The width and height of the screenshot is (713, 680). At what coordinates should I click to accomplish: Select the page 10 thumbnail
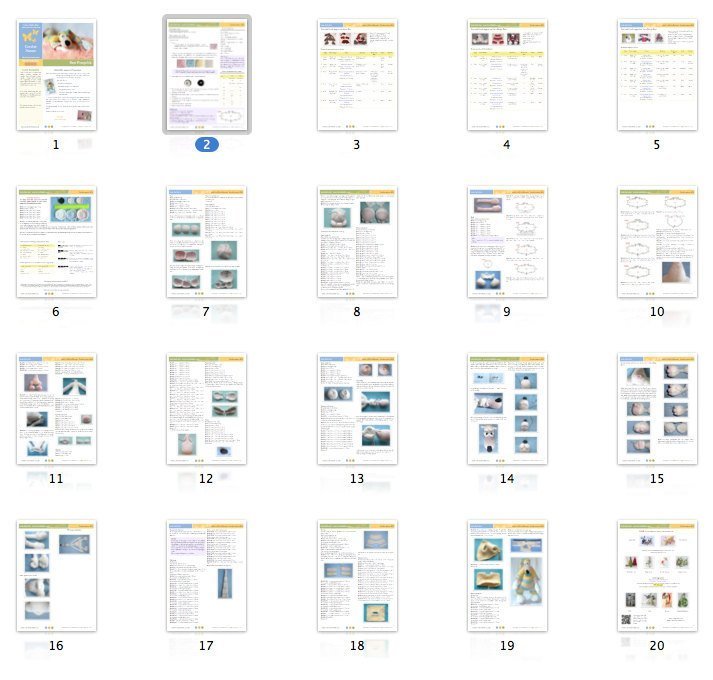tap(657, 242)
